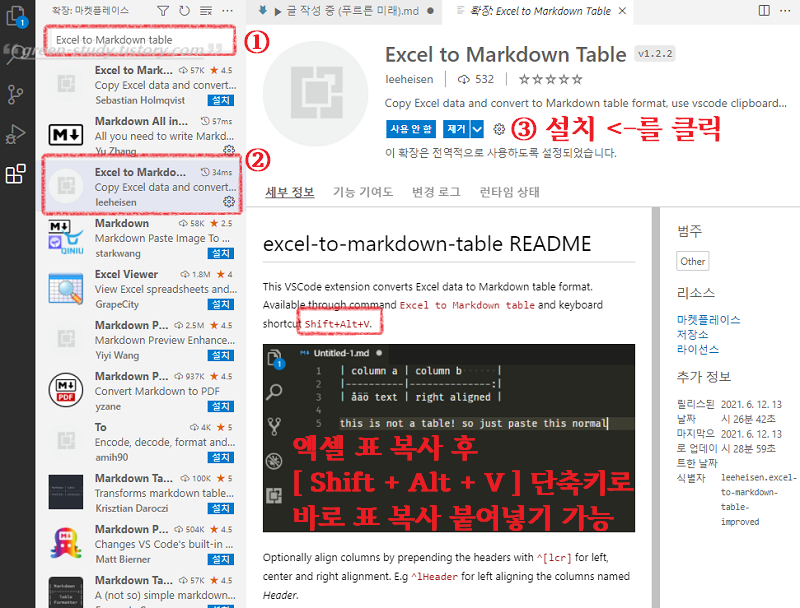Open the 저장소 repository link
Viewport: 800px width, 608px height.
click(x=692, y=335)
